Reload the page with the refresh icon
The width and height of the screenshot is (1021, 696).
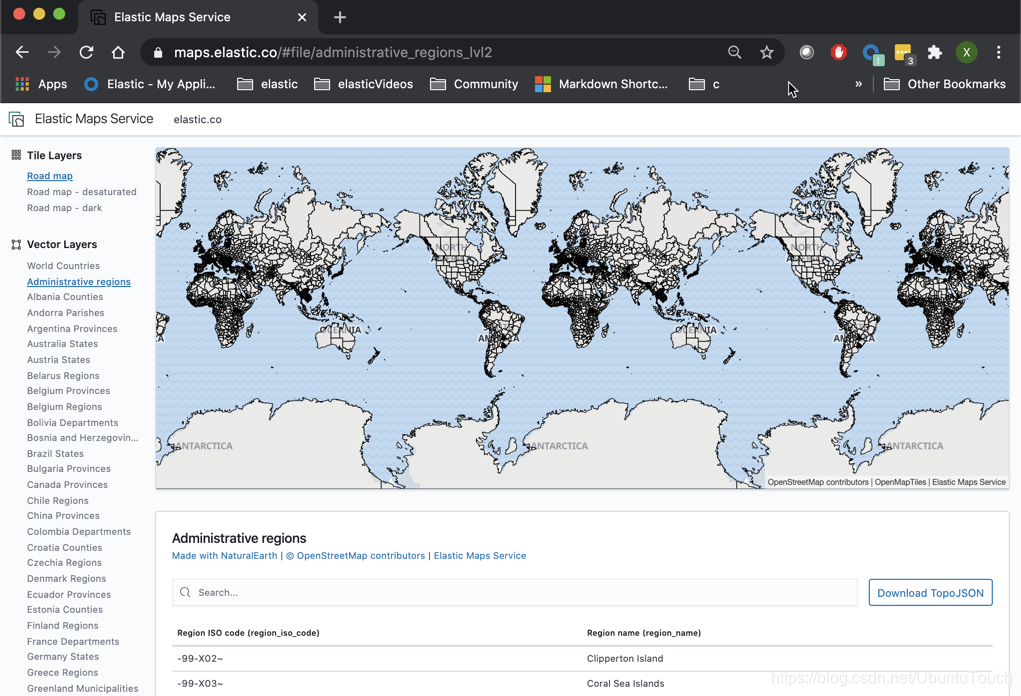pyautogui.click(x=86, y=52)
